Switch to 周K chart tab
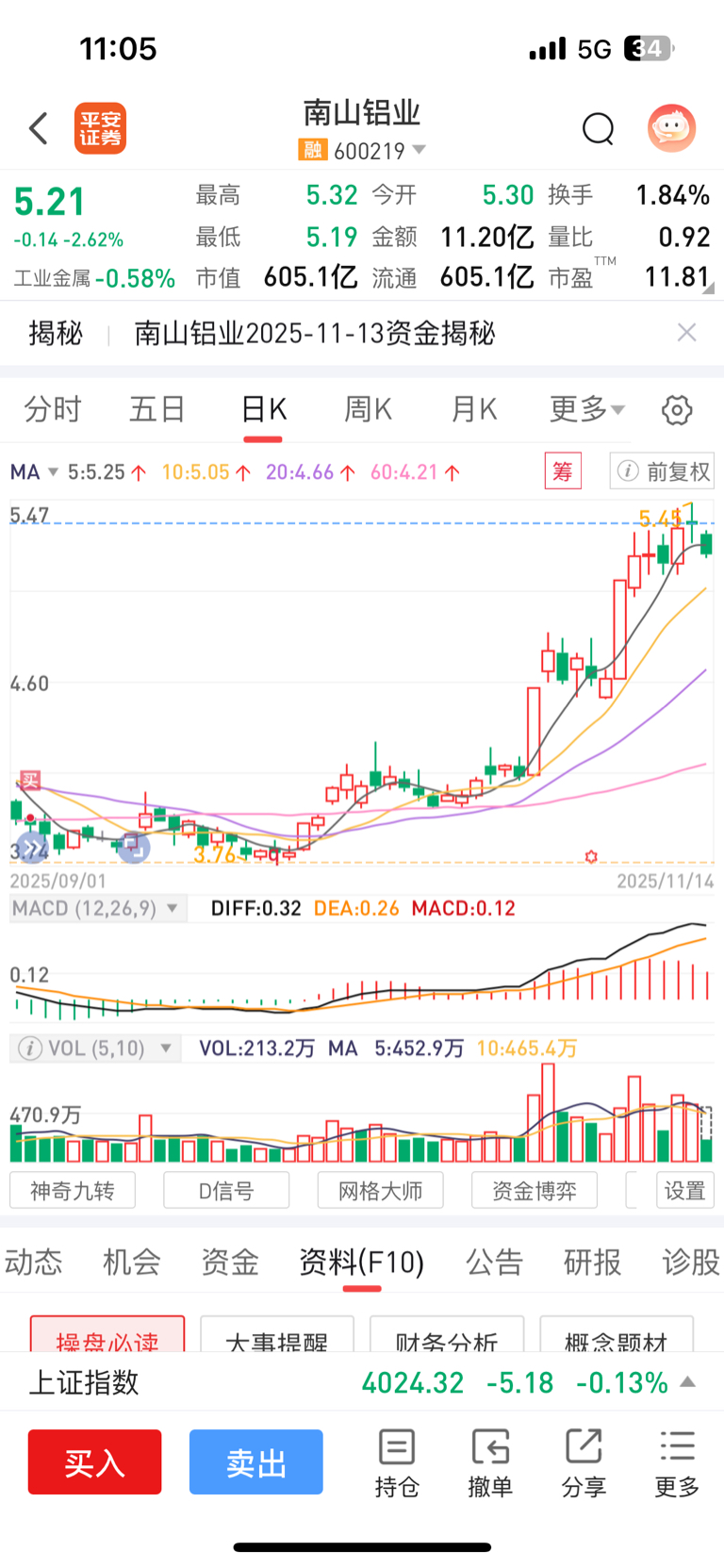Screen dimensions: 724x1568 coord(369,409)
